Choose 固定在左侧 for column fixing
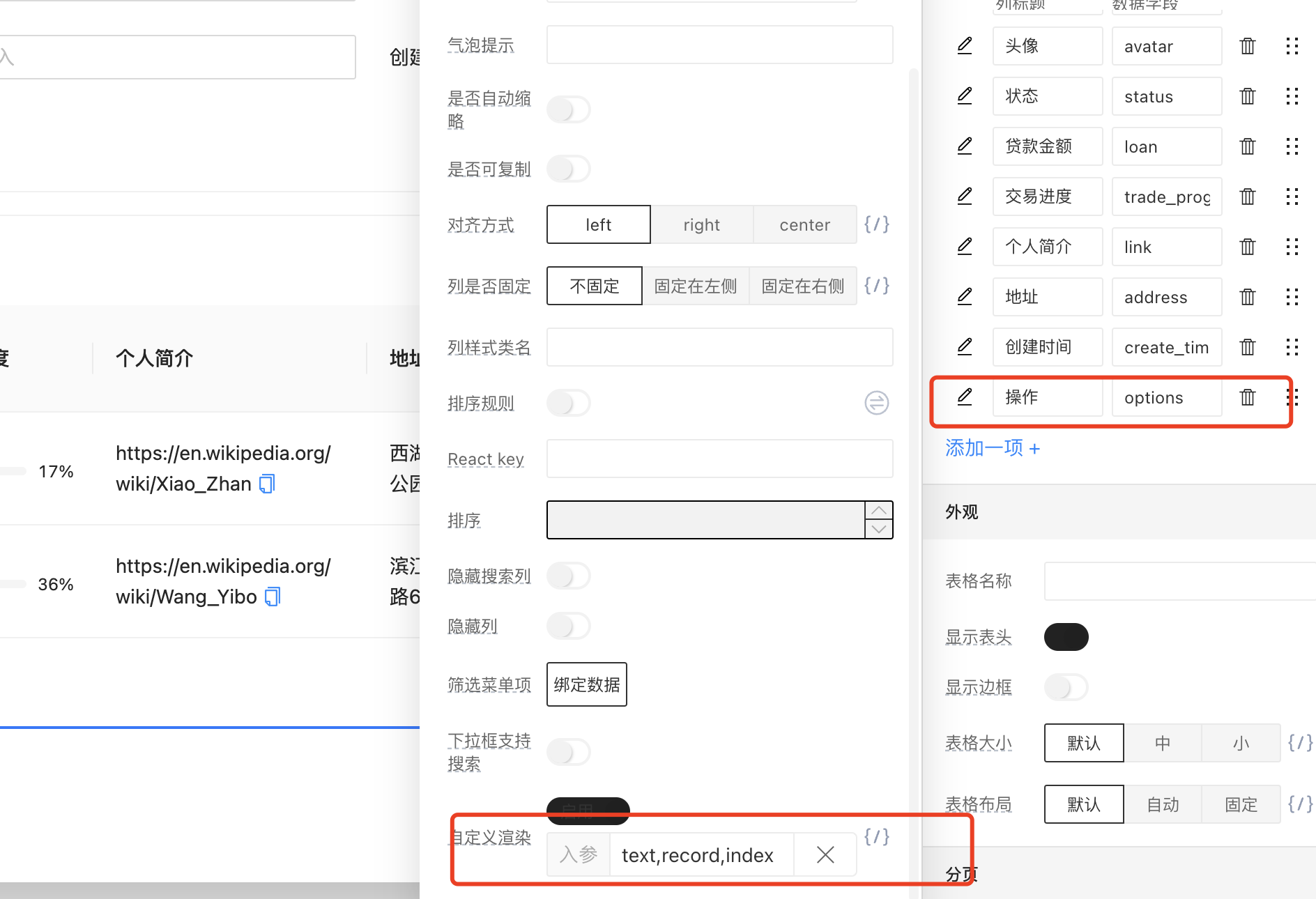This screenshot has width=1316, height=899. [x=696, y=286]
